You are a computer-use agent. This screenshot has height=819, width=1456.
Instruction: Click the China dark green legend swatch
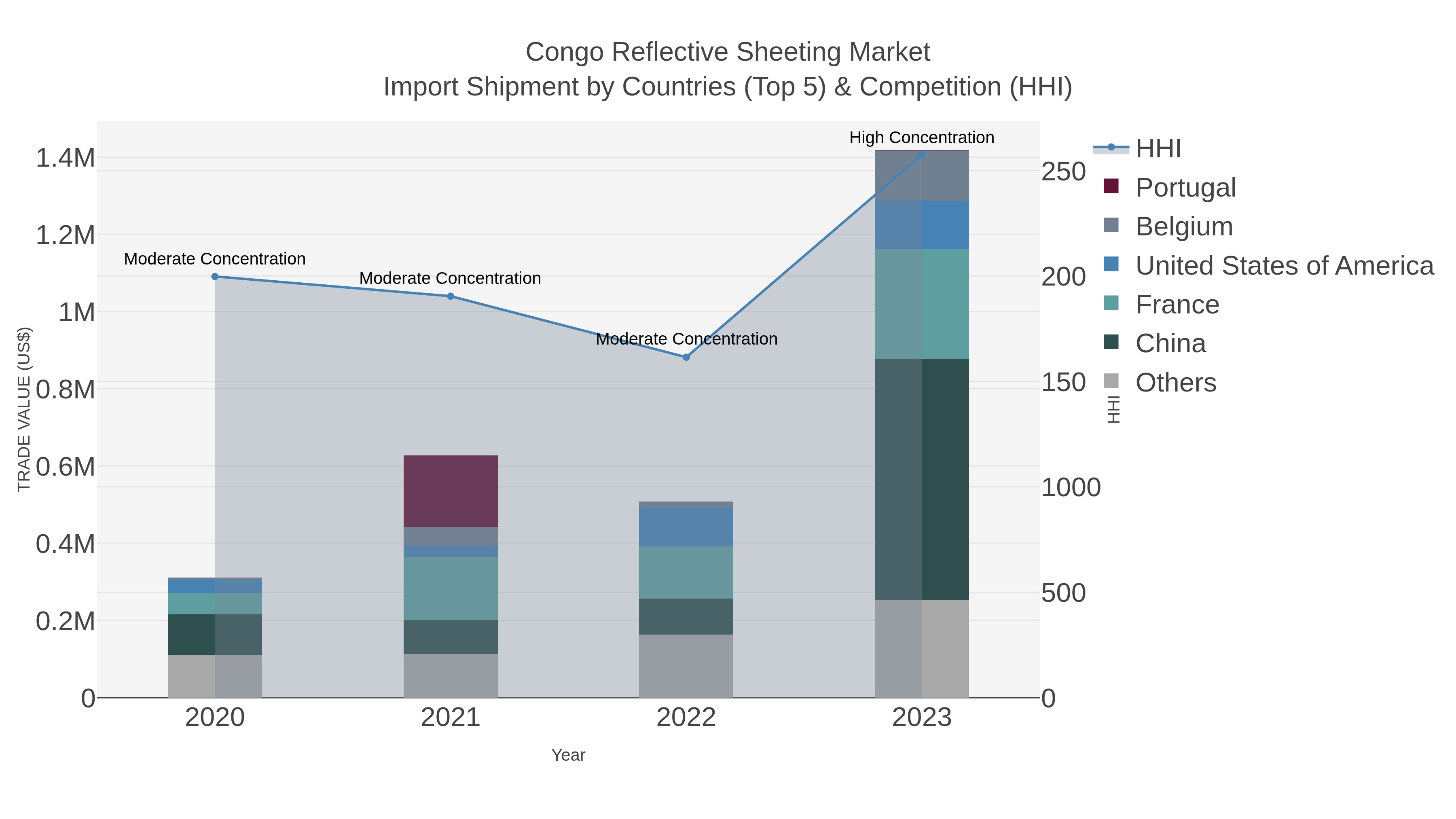1111,342
